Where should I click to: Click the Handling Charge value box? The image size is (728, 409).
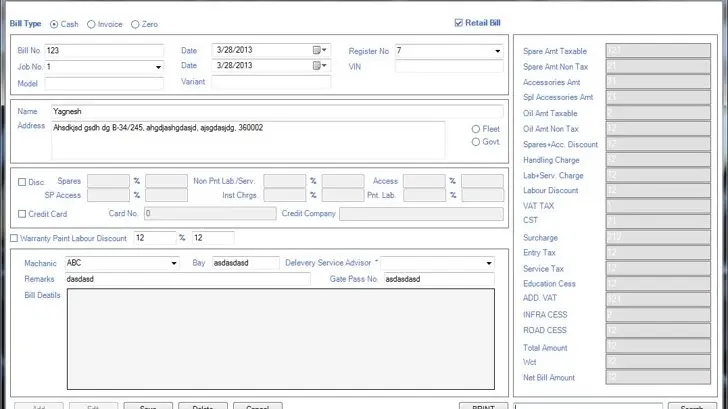click(x=658, y=160)
